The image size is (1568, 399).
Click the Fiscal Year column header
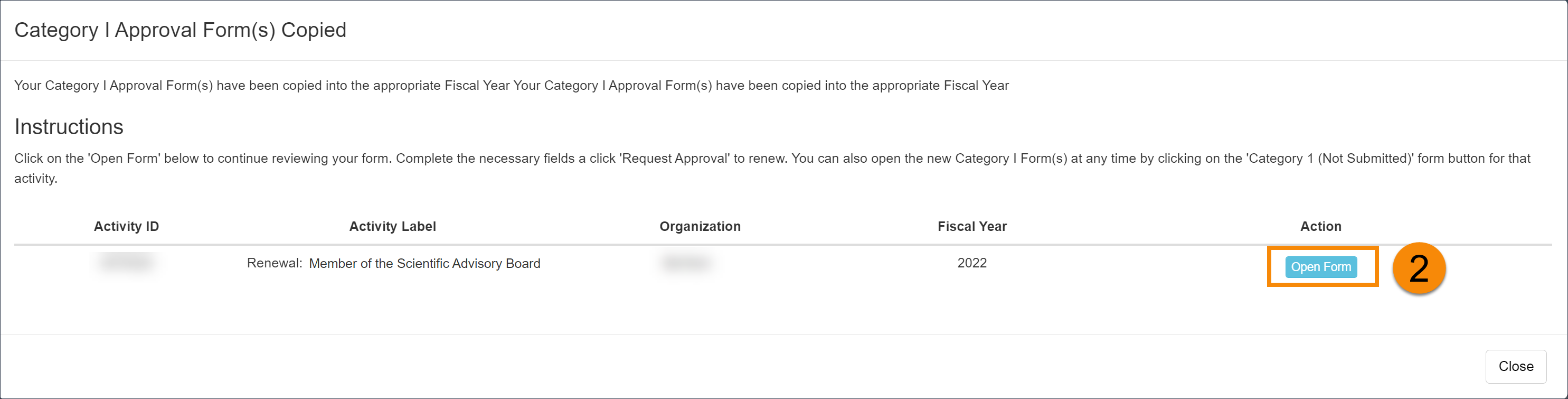pyautogui.click(x=971, y=226)
